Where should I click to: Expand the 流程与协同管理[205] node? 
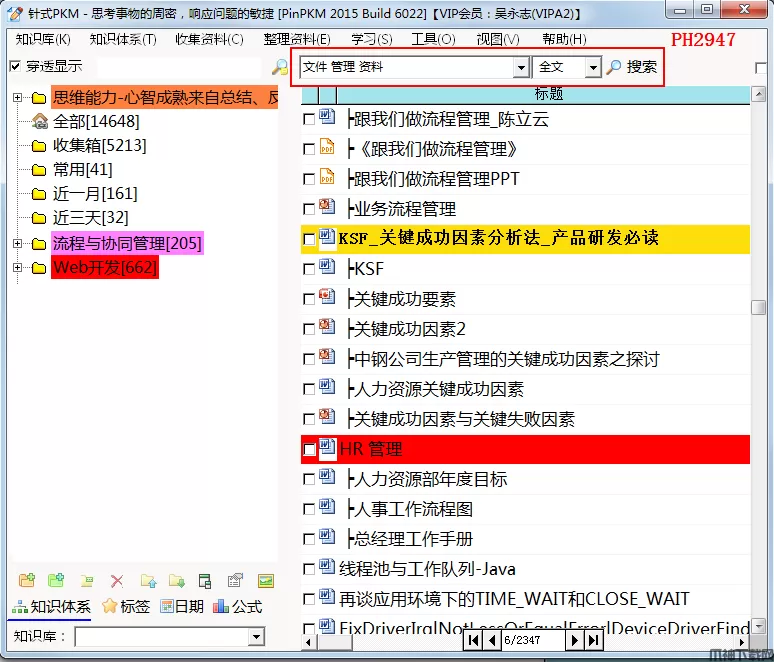click(17, 243)
